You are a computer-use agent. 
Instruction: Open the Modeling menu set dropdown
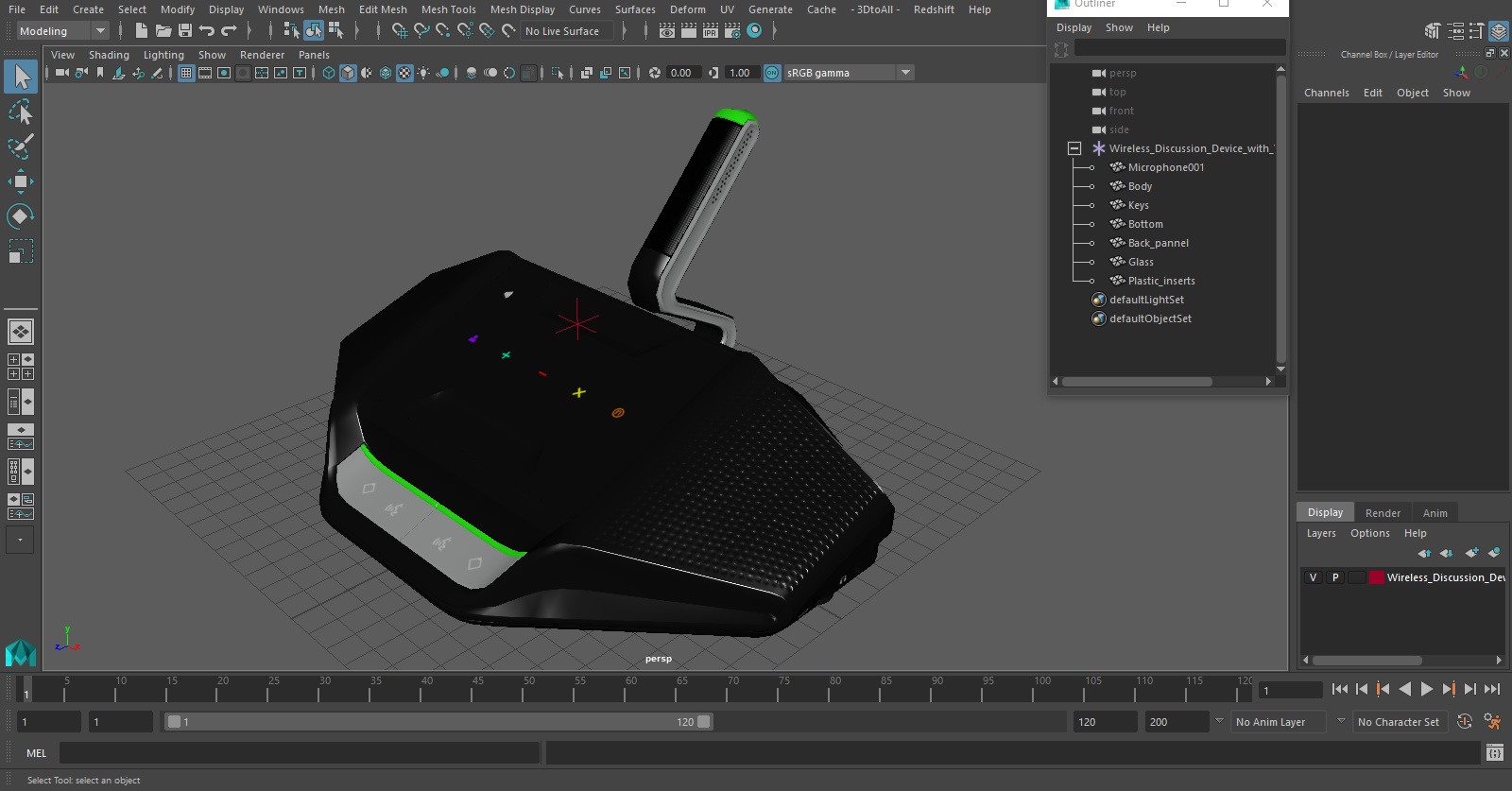coord(63,31)
